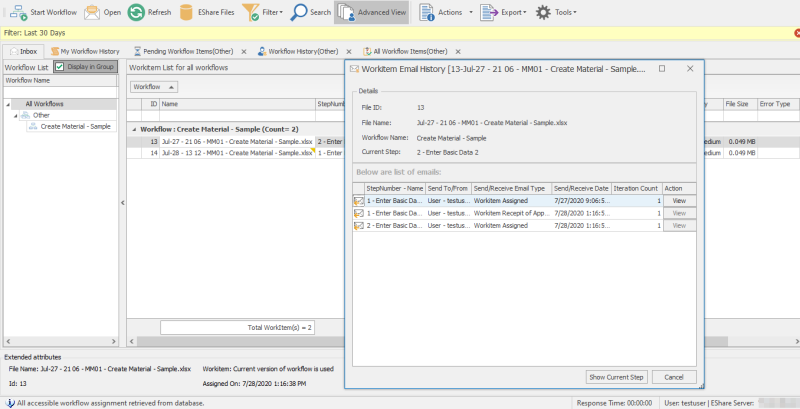800x409 pixels.
Task: Click the Search magnifier icon
Action: pyautogui.click(x=298, y=13)
